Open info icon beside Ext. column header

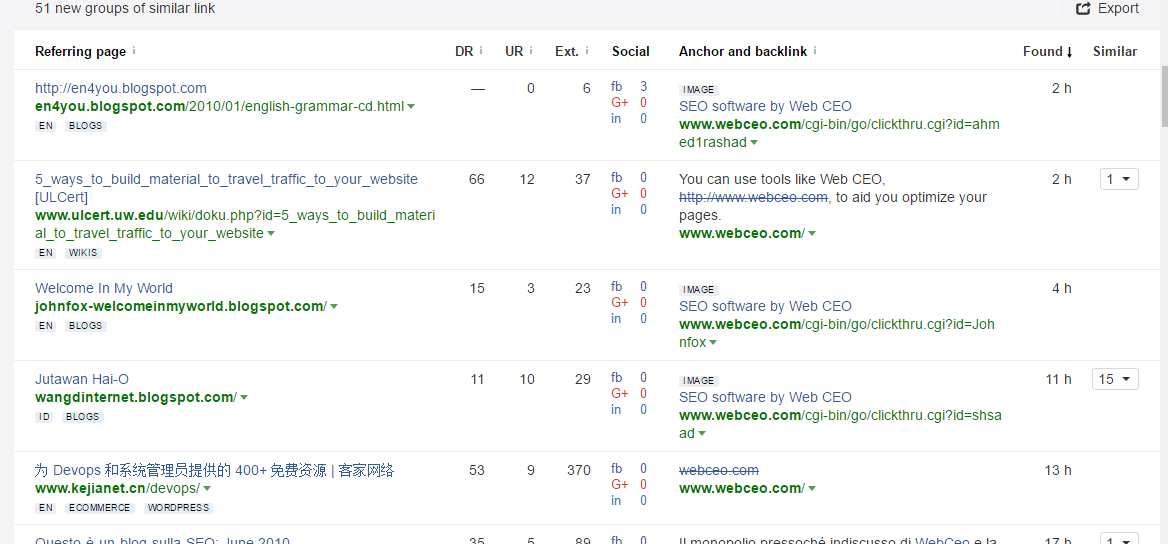coord(587,51)
